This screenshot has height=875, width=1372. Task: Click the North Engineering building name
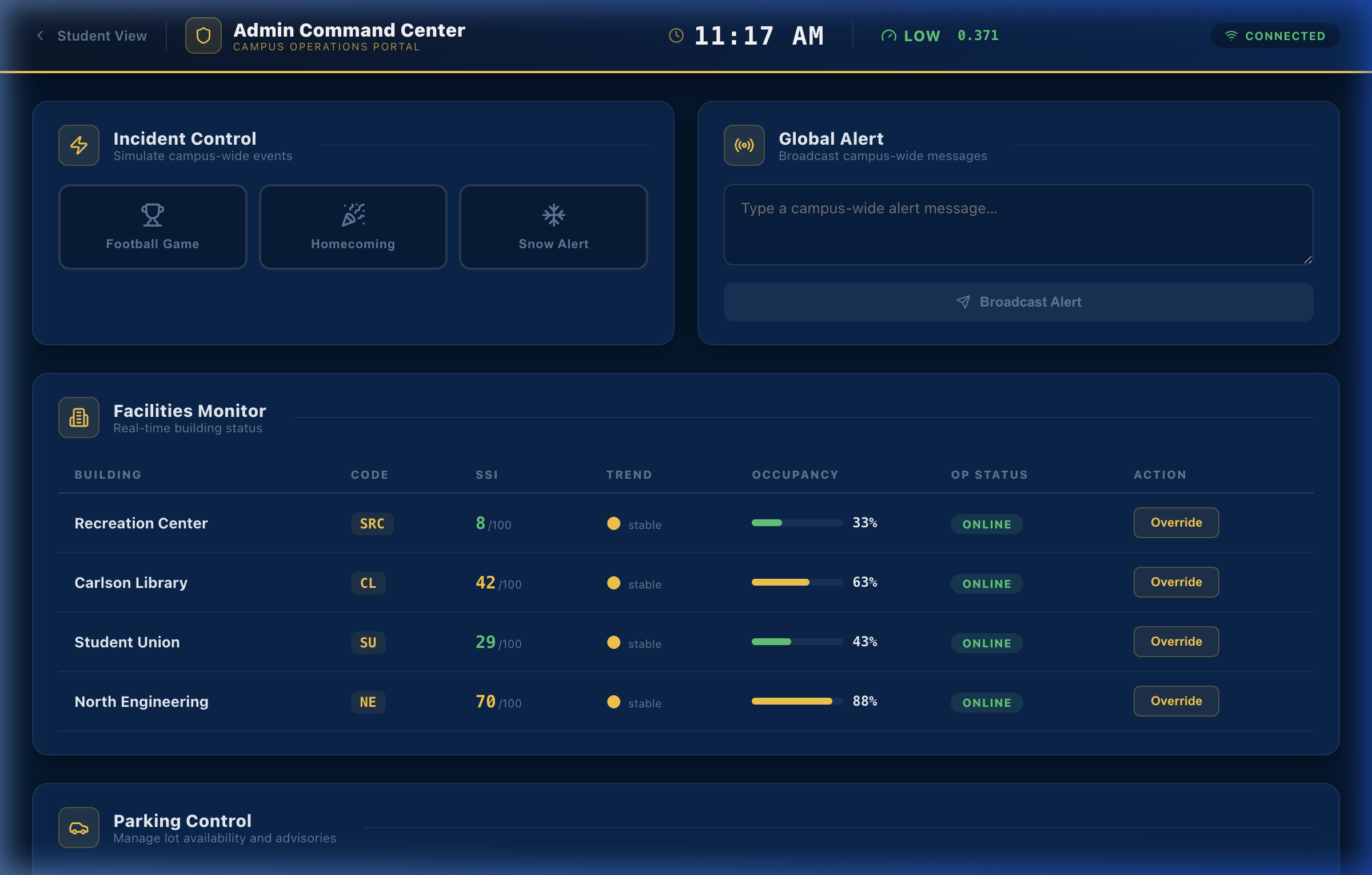click(142, 702)
